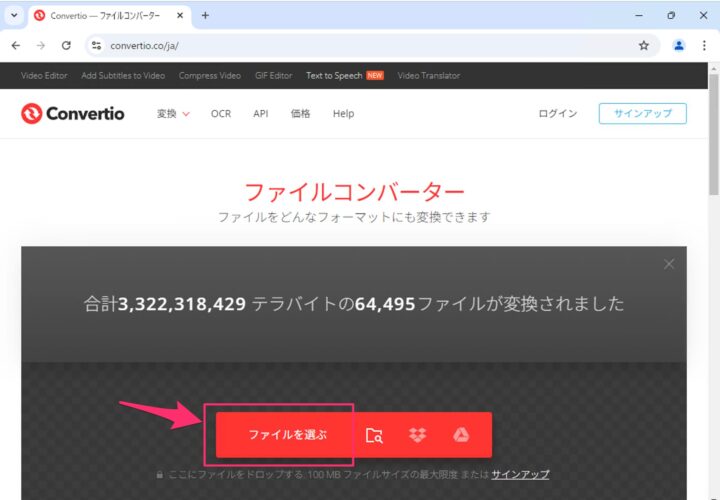Open Chrome three-dot menu
The height and width of the screenshot is (500, 720).
point(705,45)
